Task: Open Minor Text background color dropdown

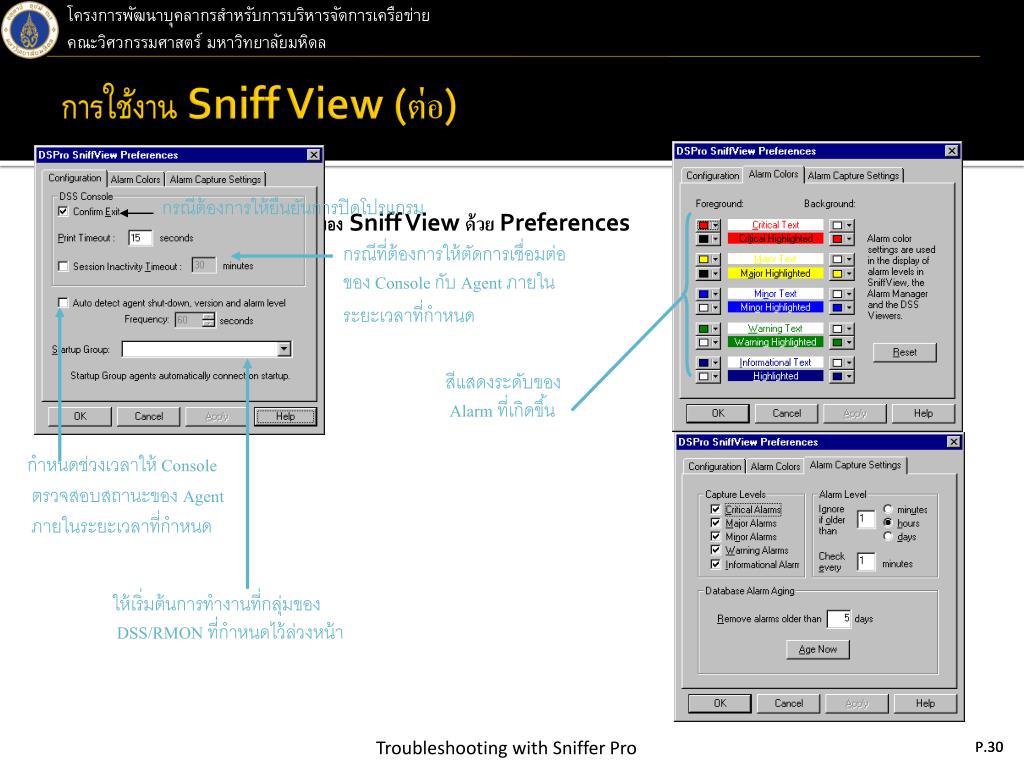Action: pos(849,294)
